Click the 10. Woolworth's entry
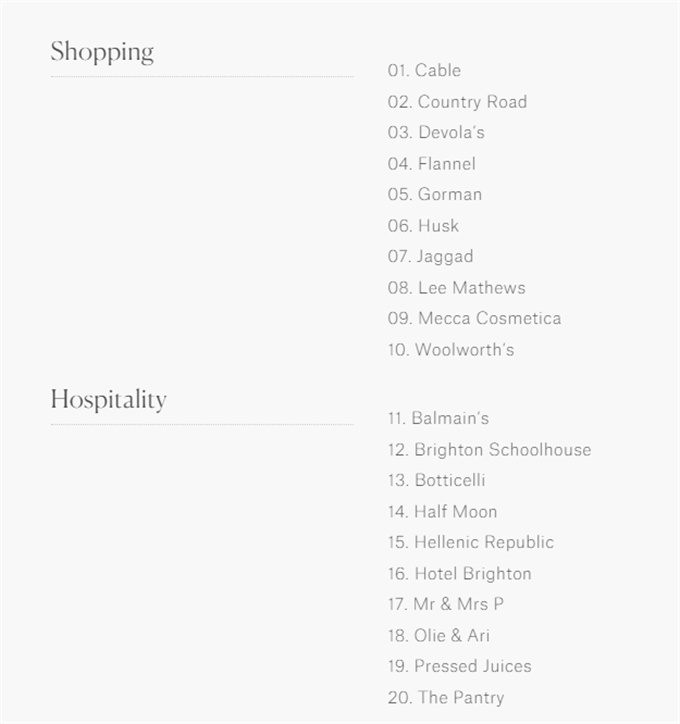The image size is (680, 724). tap(451, 350)
